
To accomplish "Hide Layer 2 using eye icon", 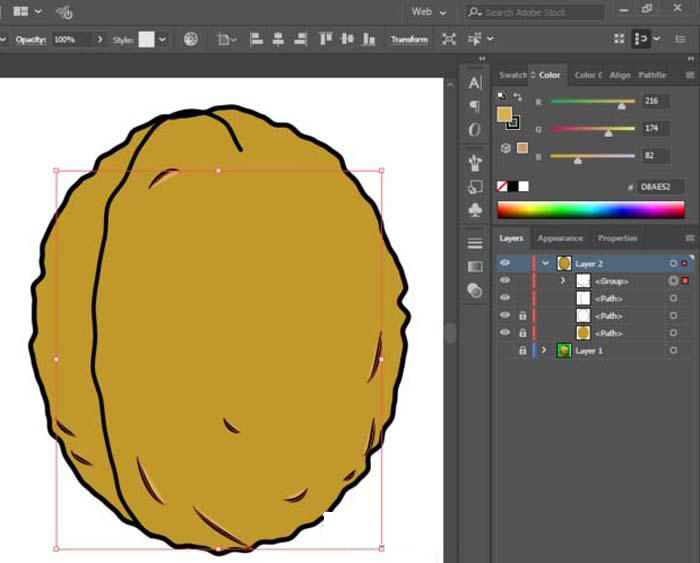I will click(x=505, y=263).
